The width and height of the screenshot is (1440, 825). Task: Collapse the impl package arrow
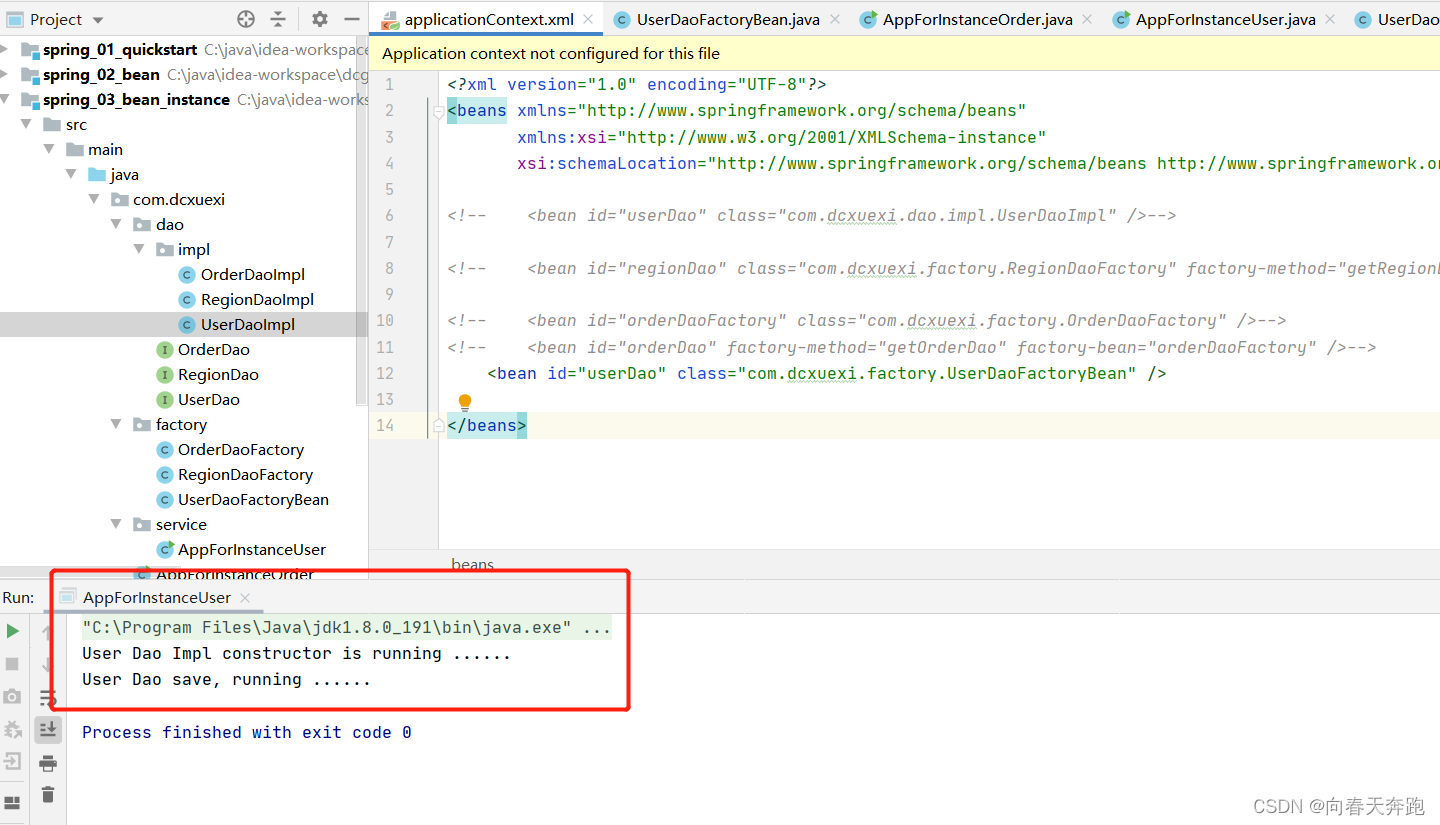[139, 249]
